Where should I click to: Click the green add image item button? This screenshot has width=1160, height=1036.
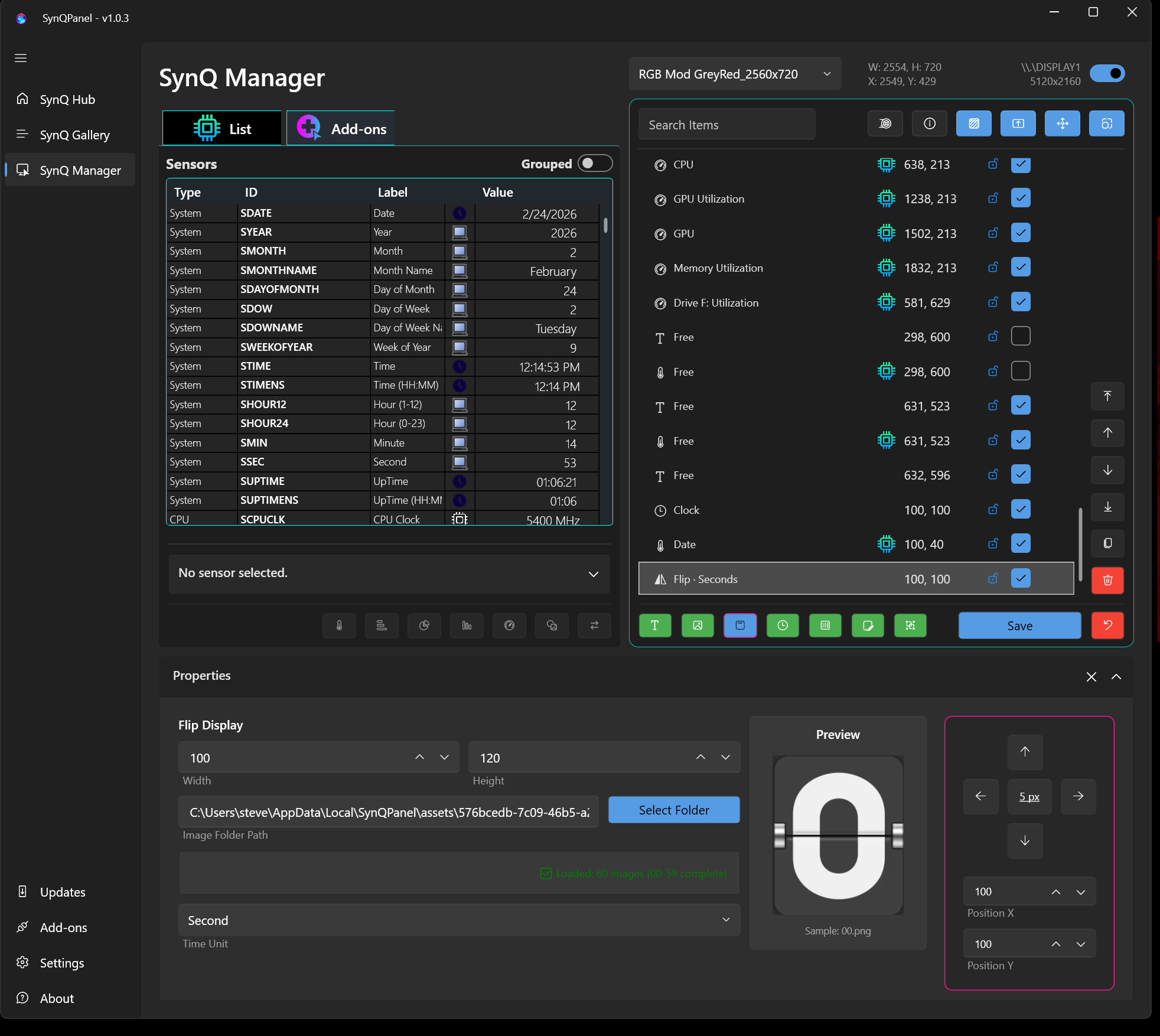[698, 625]
